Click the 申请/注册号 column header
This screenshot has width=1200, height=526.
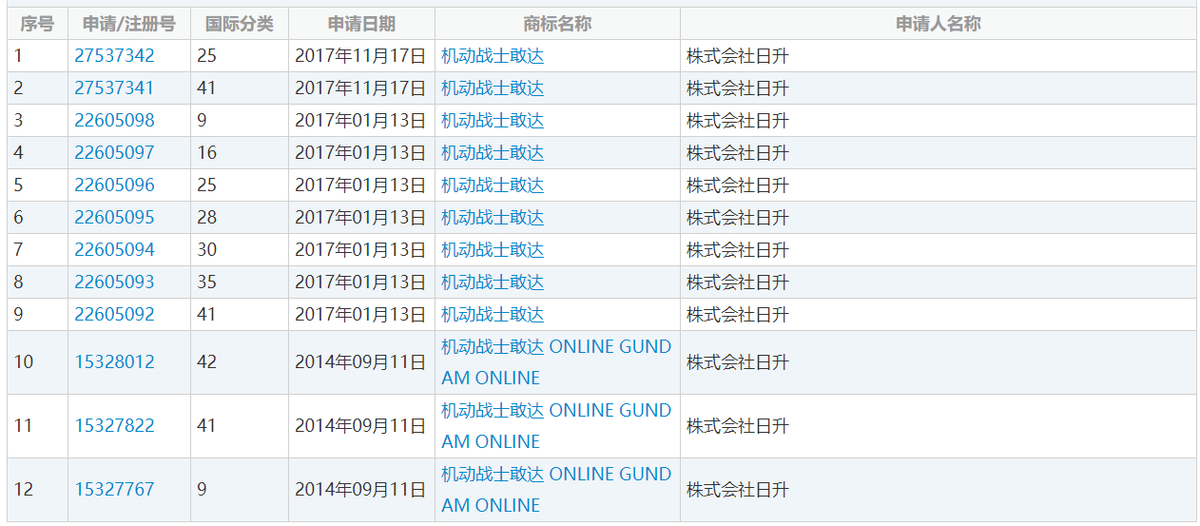point(129,24)
